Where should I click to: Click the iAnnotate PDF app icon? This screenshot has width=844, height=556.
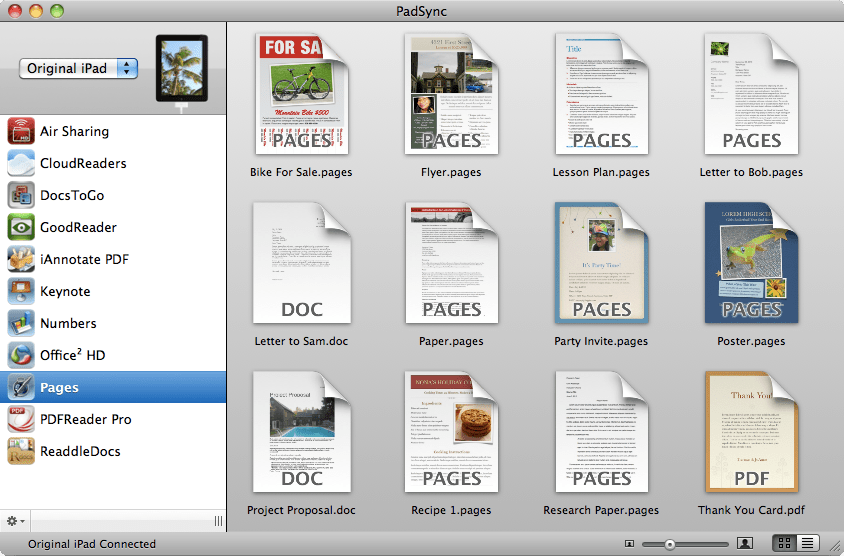[21, 259]
